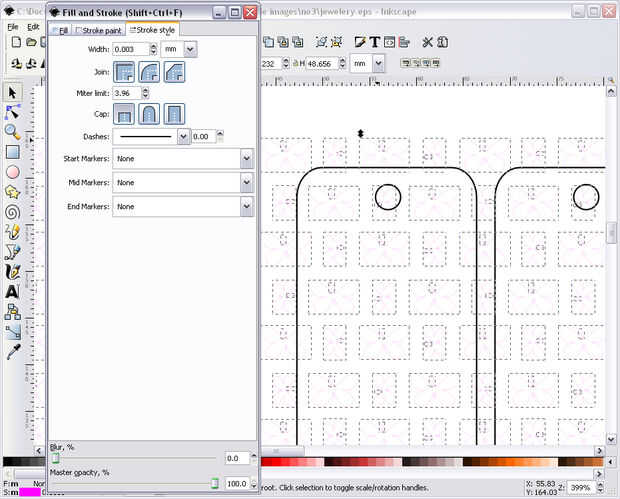Select the Rectangle tool
Screen dimensions: 620x499
click(12, 152)
